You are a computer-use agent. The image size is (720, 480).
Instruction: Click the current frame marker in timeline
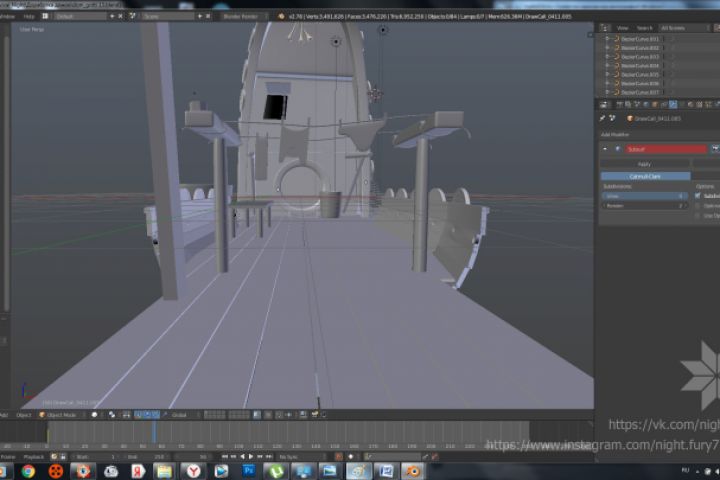click(x=154, y=432)
